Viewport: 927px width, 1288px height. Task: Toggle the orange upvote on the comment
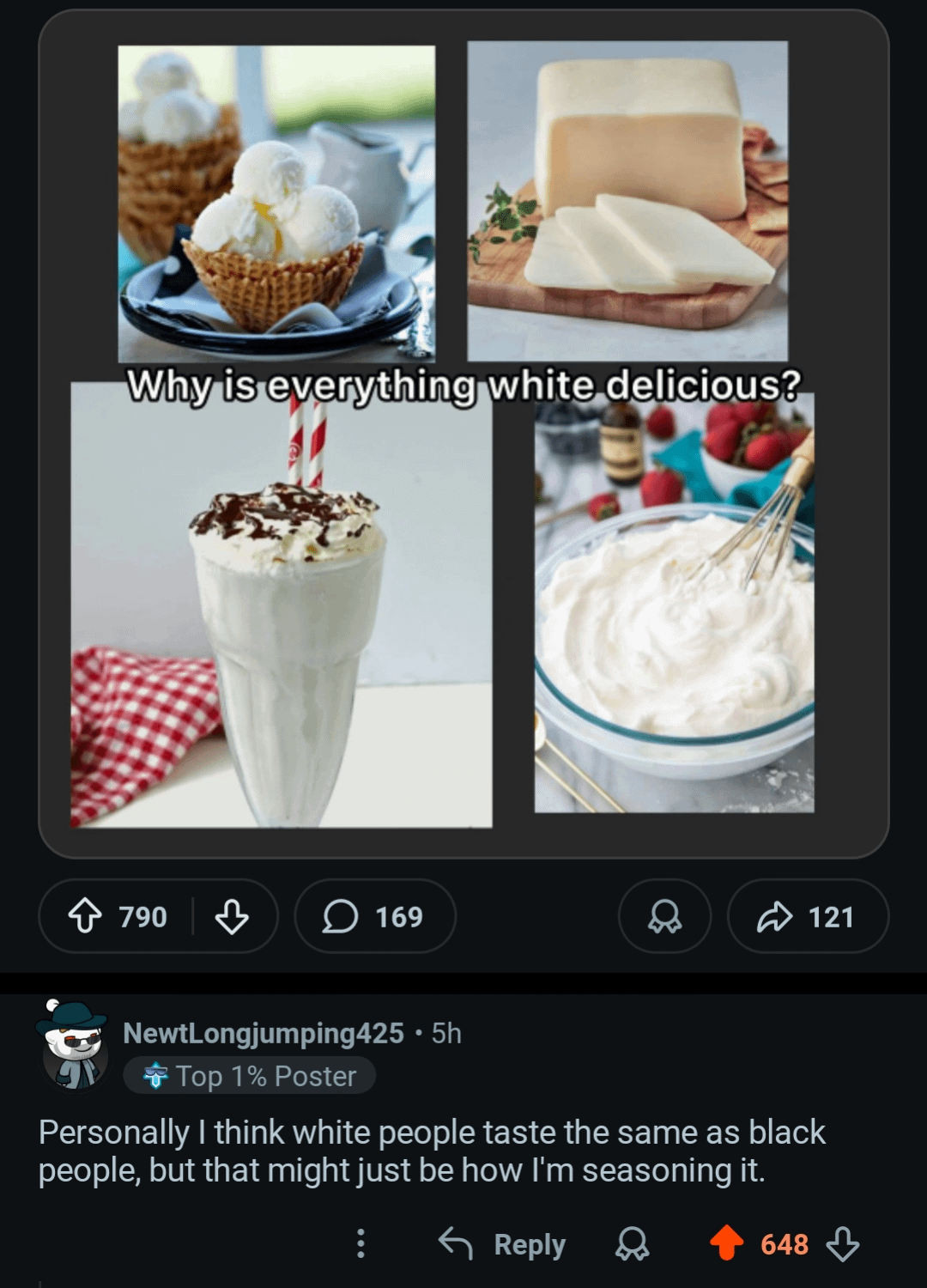(726, 1243)
